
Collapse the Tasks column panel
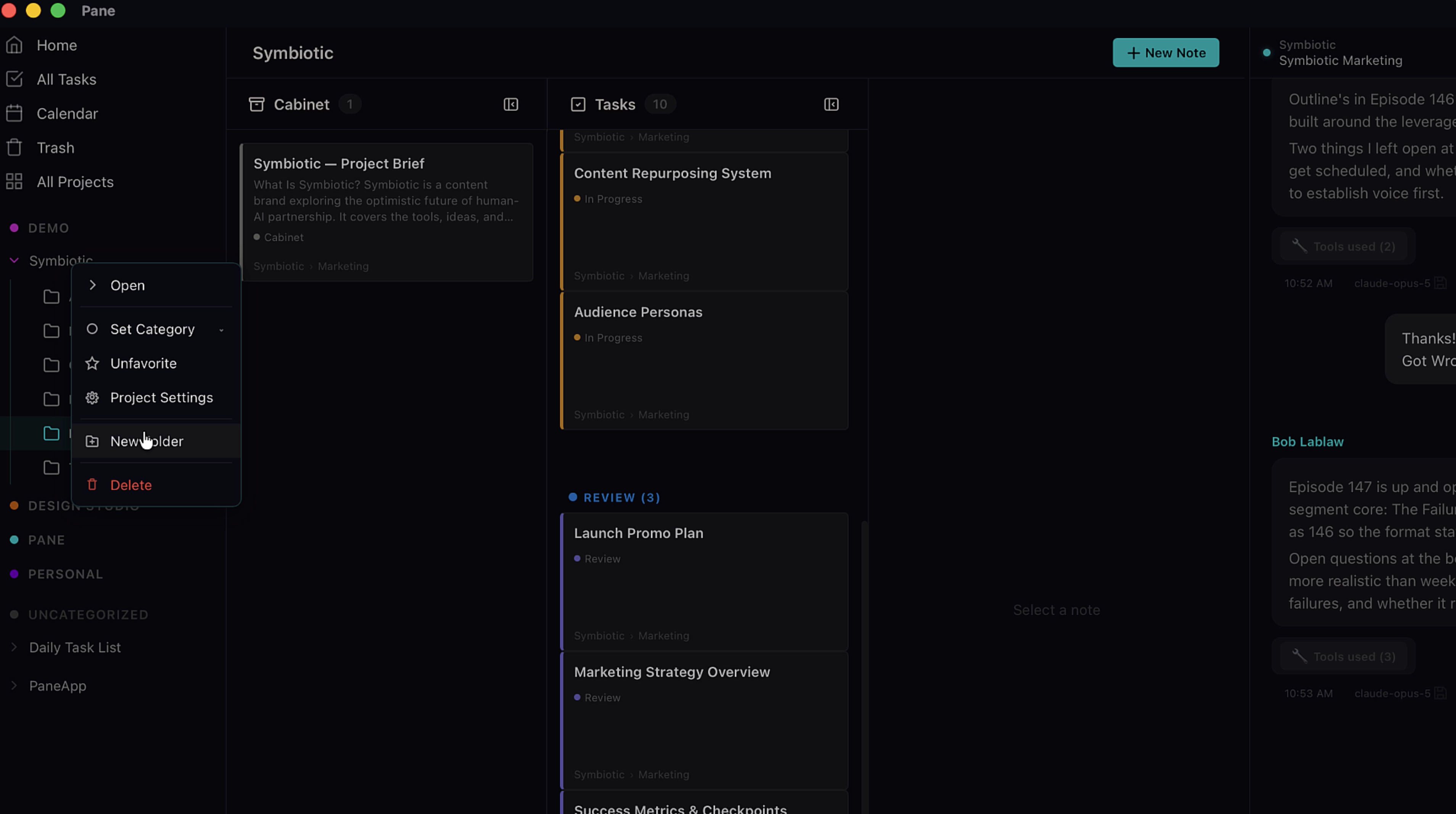click(831, 105)
